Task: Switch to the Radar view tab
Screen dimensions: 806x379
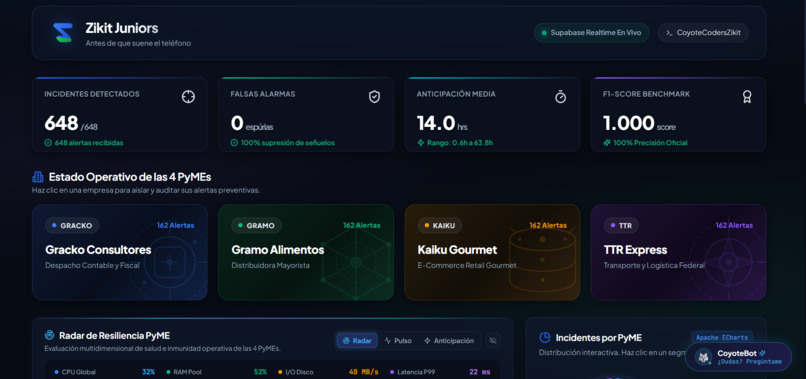Action: coord(357,340)
